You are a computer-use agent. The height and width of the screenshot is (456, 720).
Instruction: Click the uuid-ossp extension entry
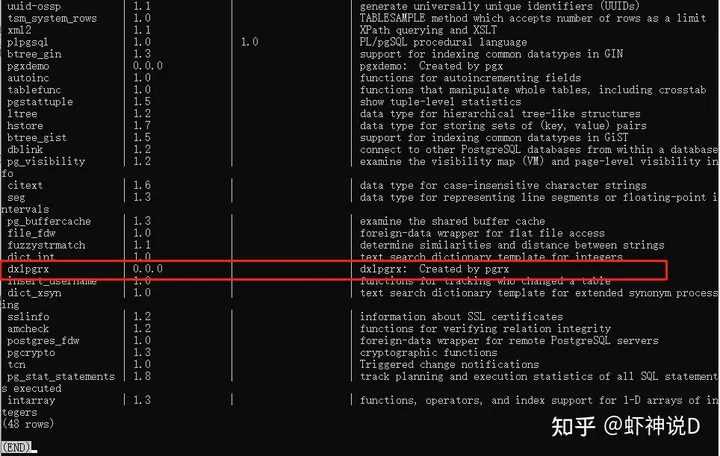pos(34,6)
